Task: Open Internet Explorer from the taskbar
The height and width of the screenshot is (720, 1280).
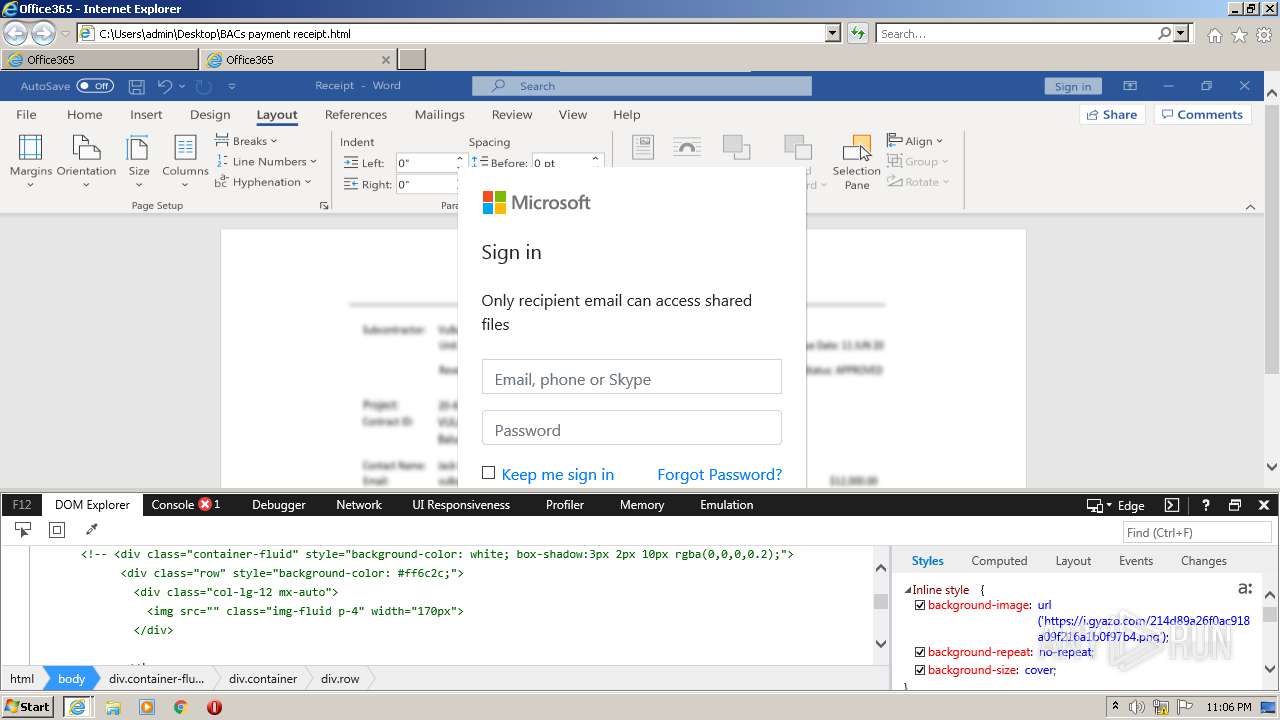Action: click(79, 707)
